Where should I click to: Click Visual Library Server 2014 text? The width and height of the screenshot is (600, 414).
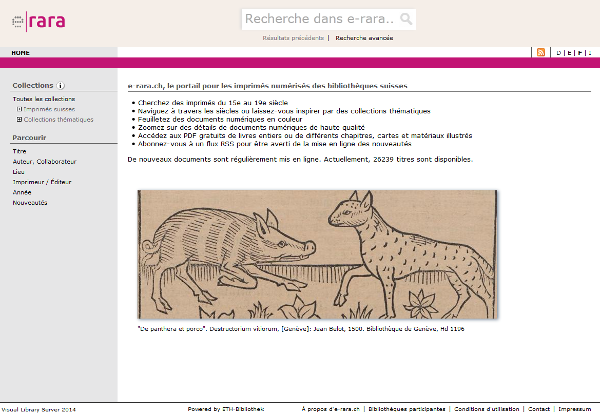39,409
